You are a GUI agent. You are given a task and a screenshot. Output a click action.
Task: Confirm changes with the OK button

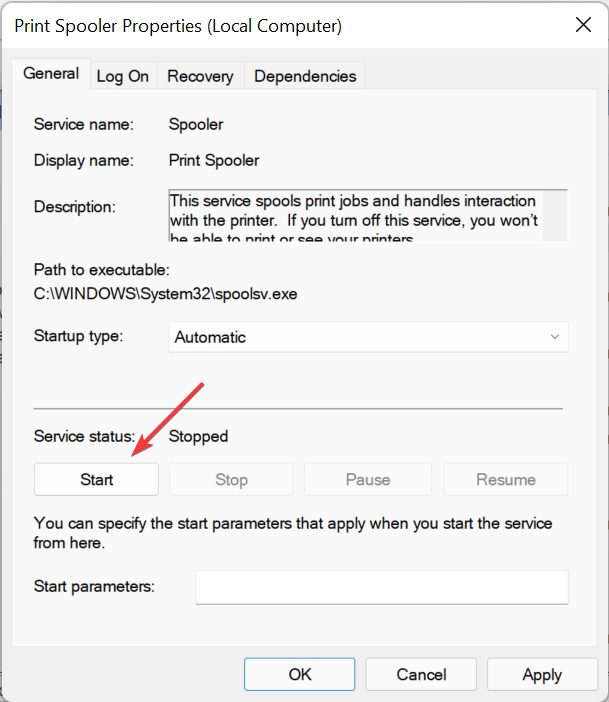[300, 674]
